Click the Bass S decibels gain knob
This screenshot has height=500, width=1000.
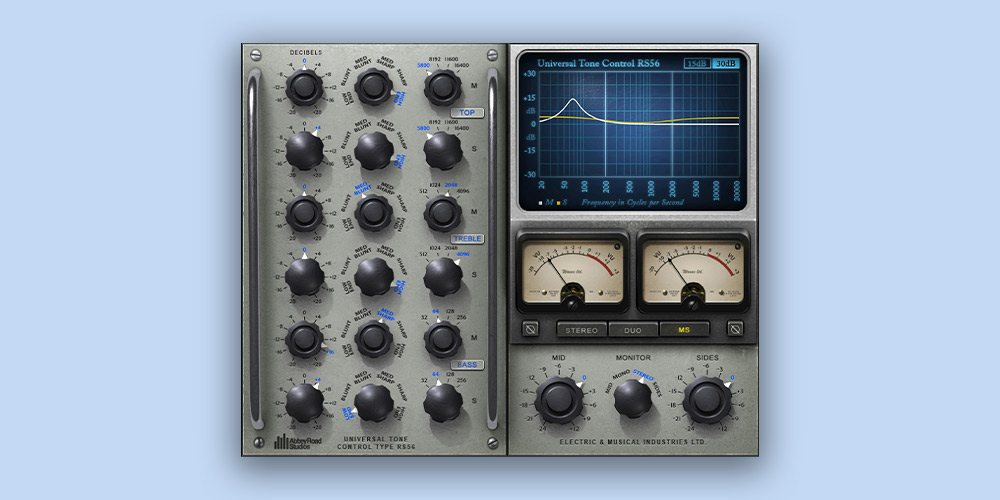pos(304,402)
